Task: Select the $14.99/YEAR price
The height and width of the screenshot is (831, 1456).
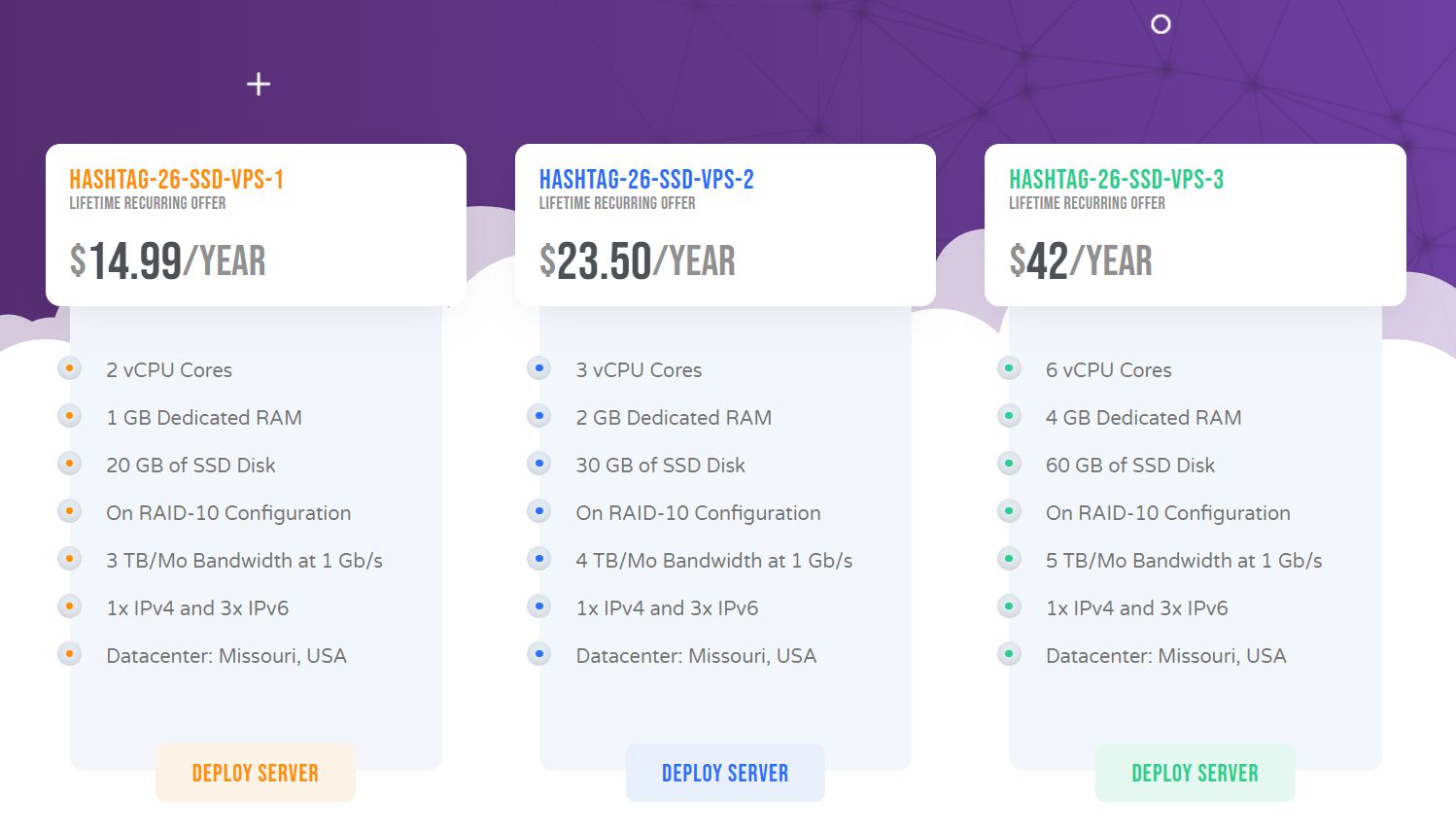Action: [167, 260]
